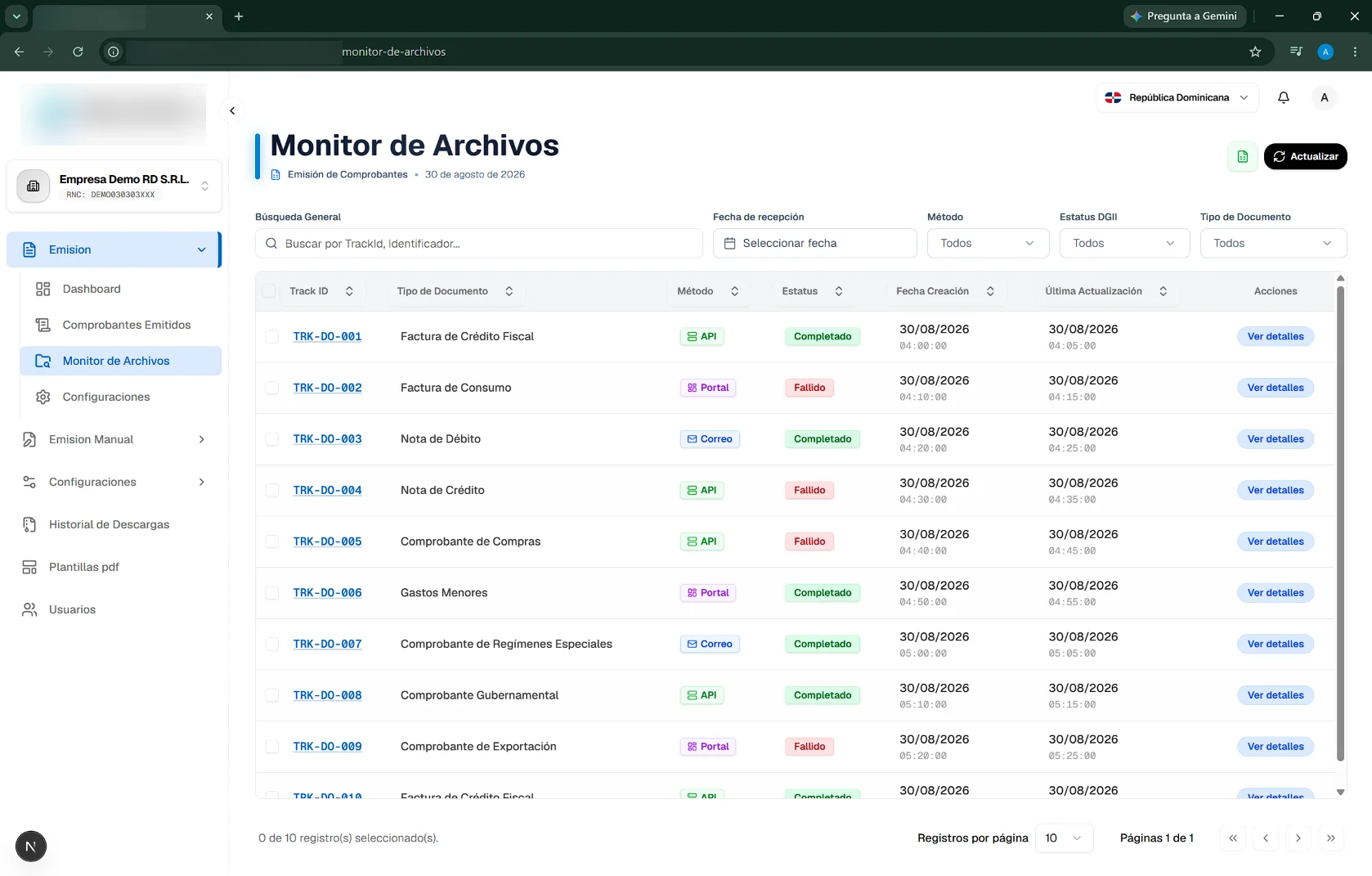Screen dimensions: 1372x876
Task: Click the Buscar por TrackId search field
Action: coord(479,244)
